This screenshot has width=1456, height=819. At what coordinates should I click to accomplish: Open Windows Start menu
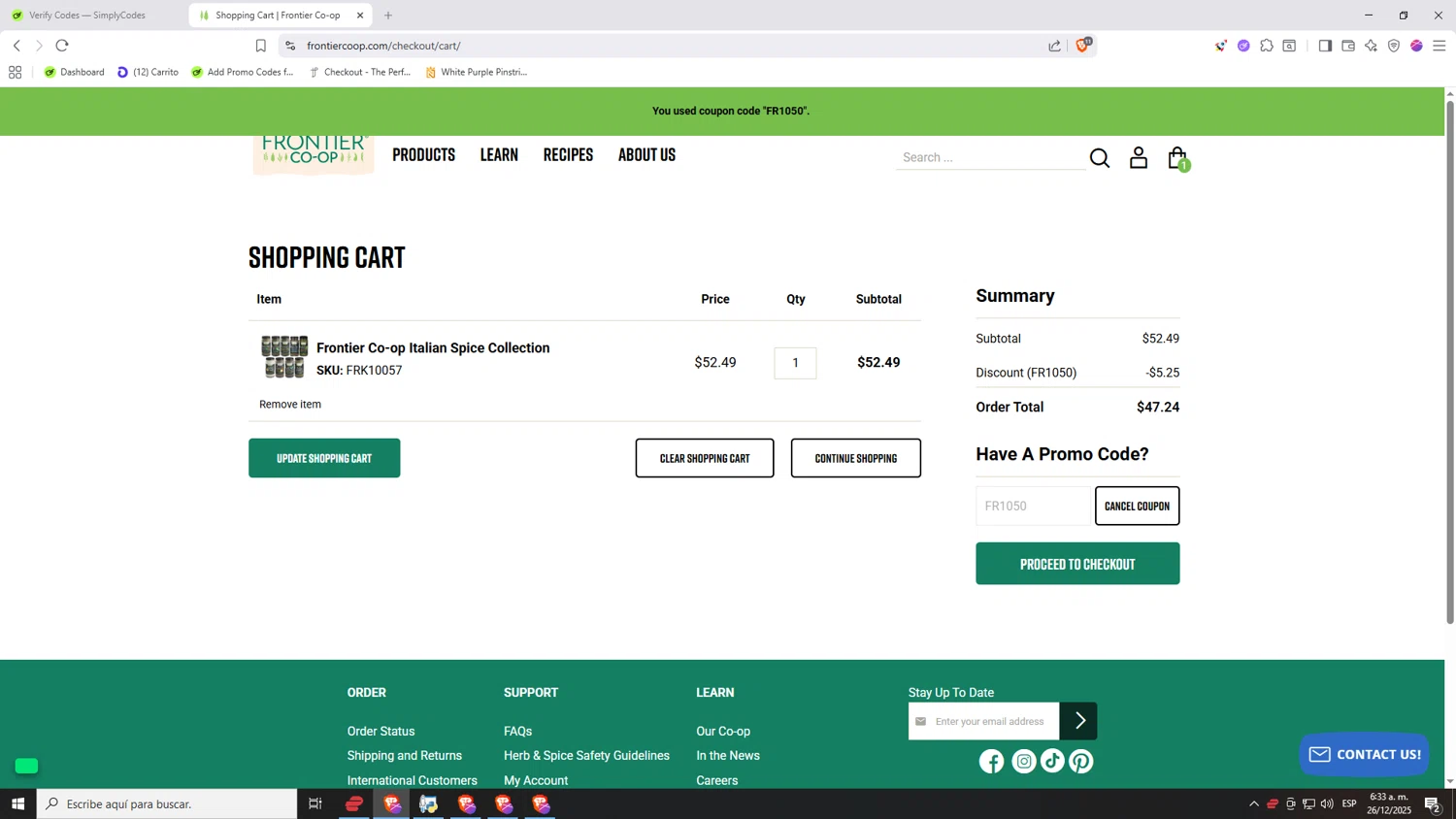coord(17,803)
